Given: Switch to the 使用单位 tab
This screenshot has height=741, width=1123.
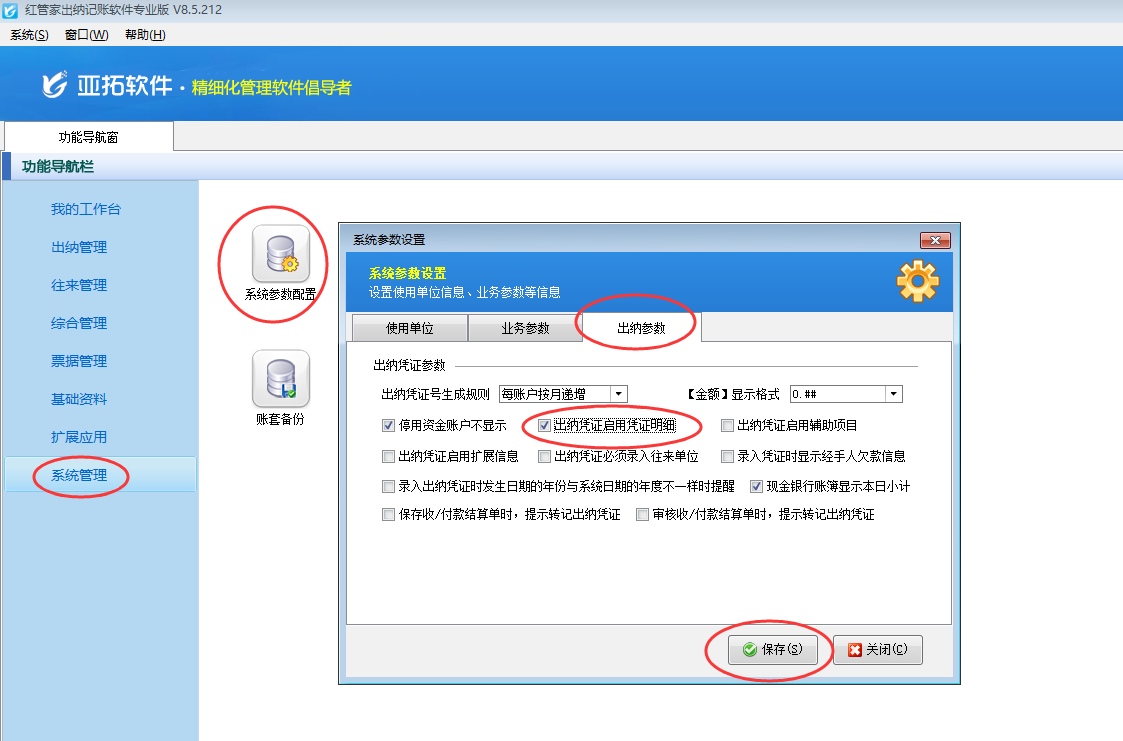Looking at the screenshot, I should pyautogui.click(x=411, y=328).
